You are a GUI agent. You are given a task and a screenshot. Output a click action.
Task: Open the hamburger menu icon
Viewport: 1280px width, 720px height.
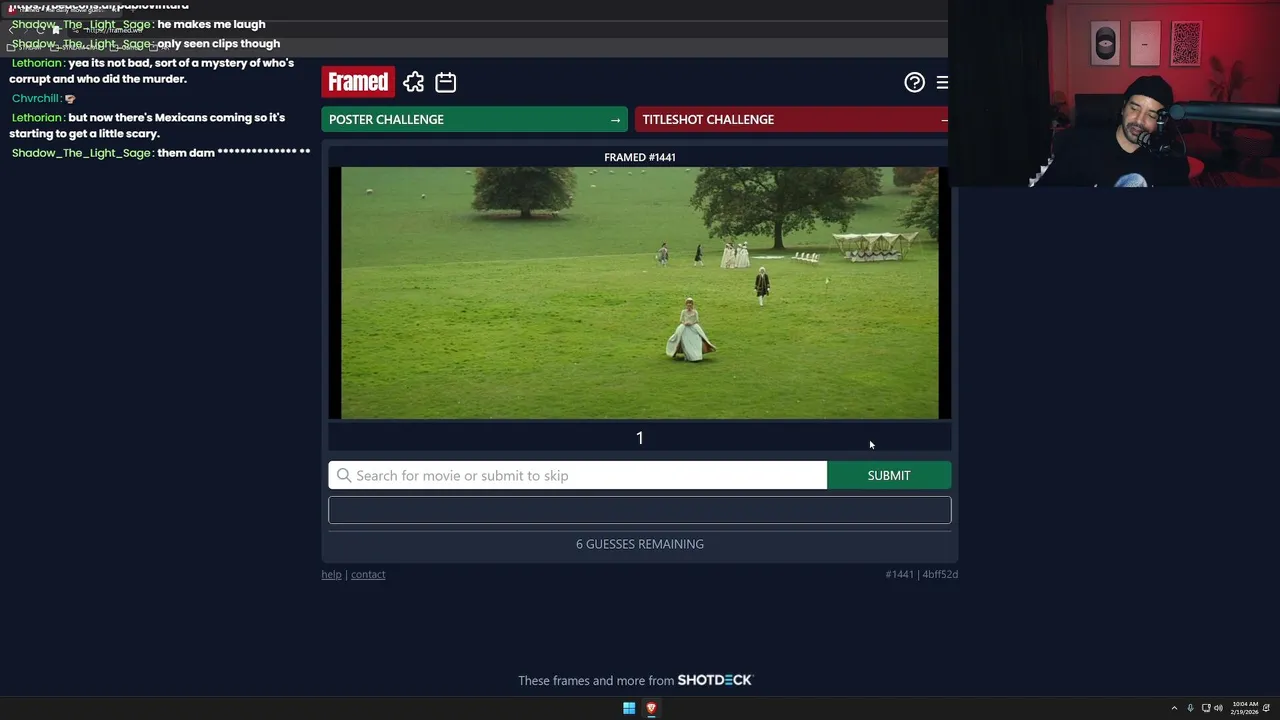coord(942,83)
